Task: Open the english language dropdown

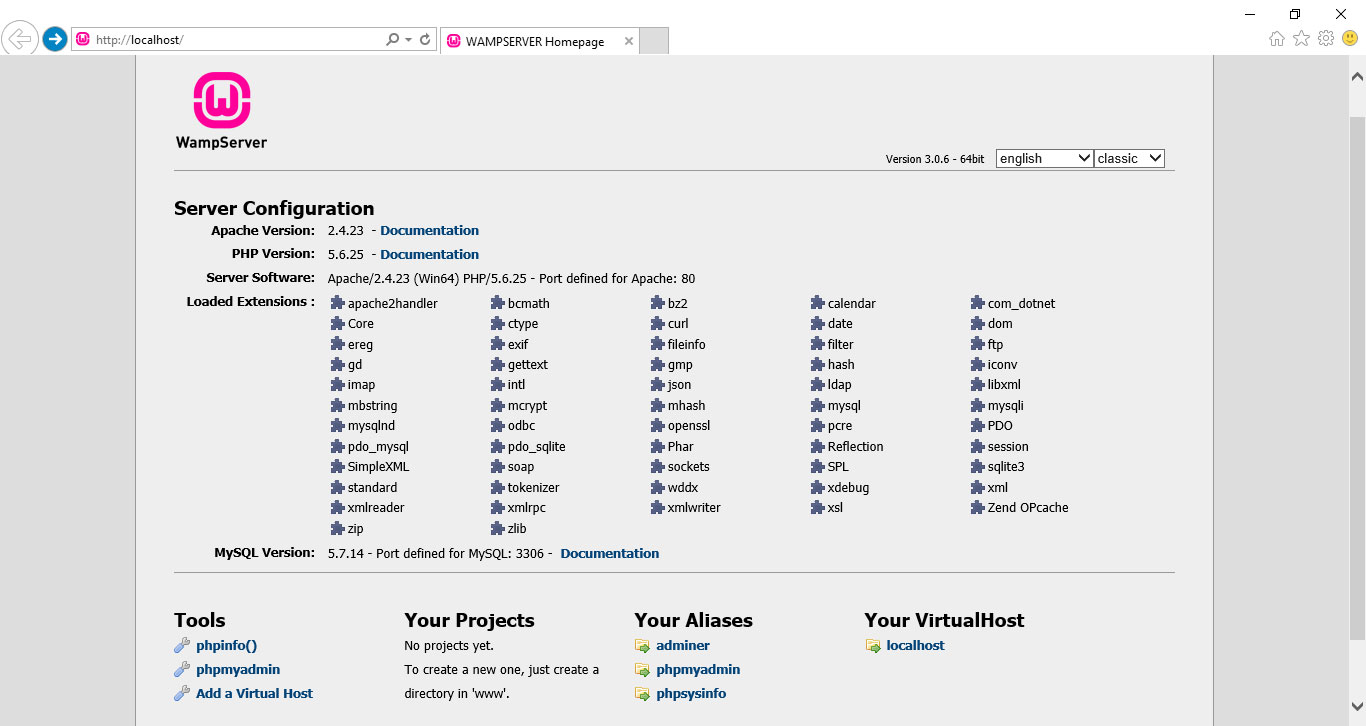Action: coord(1044,158)
